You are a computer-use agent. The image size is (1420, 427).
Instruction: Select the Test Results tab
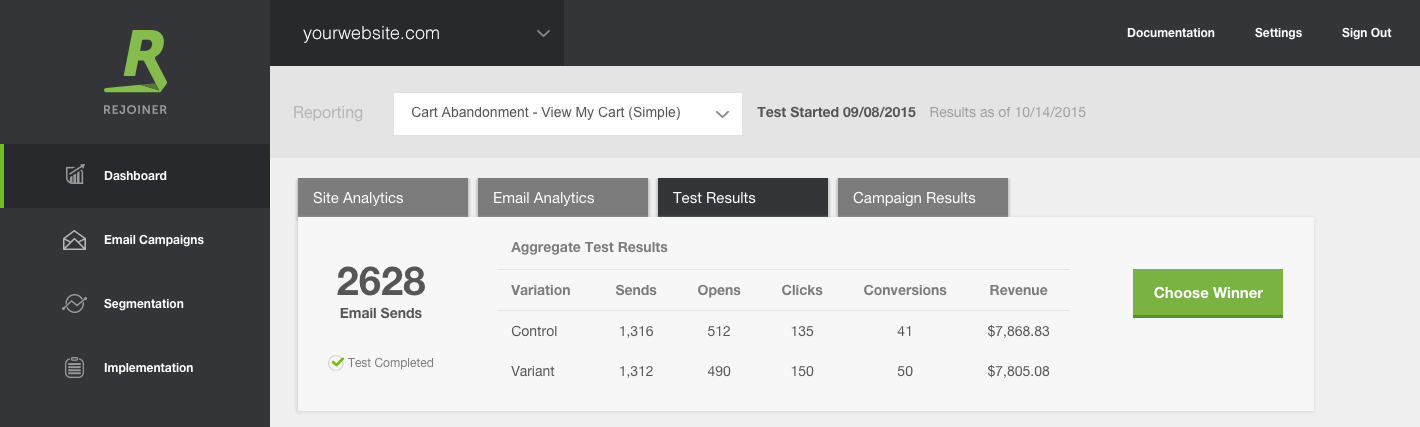pos(742,198)
